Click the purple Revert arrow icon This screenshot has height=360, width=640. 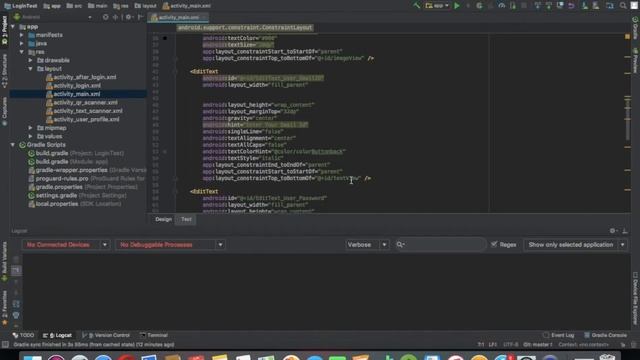pyautogui.click(x=571, y=6)
